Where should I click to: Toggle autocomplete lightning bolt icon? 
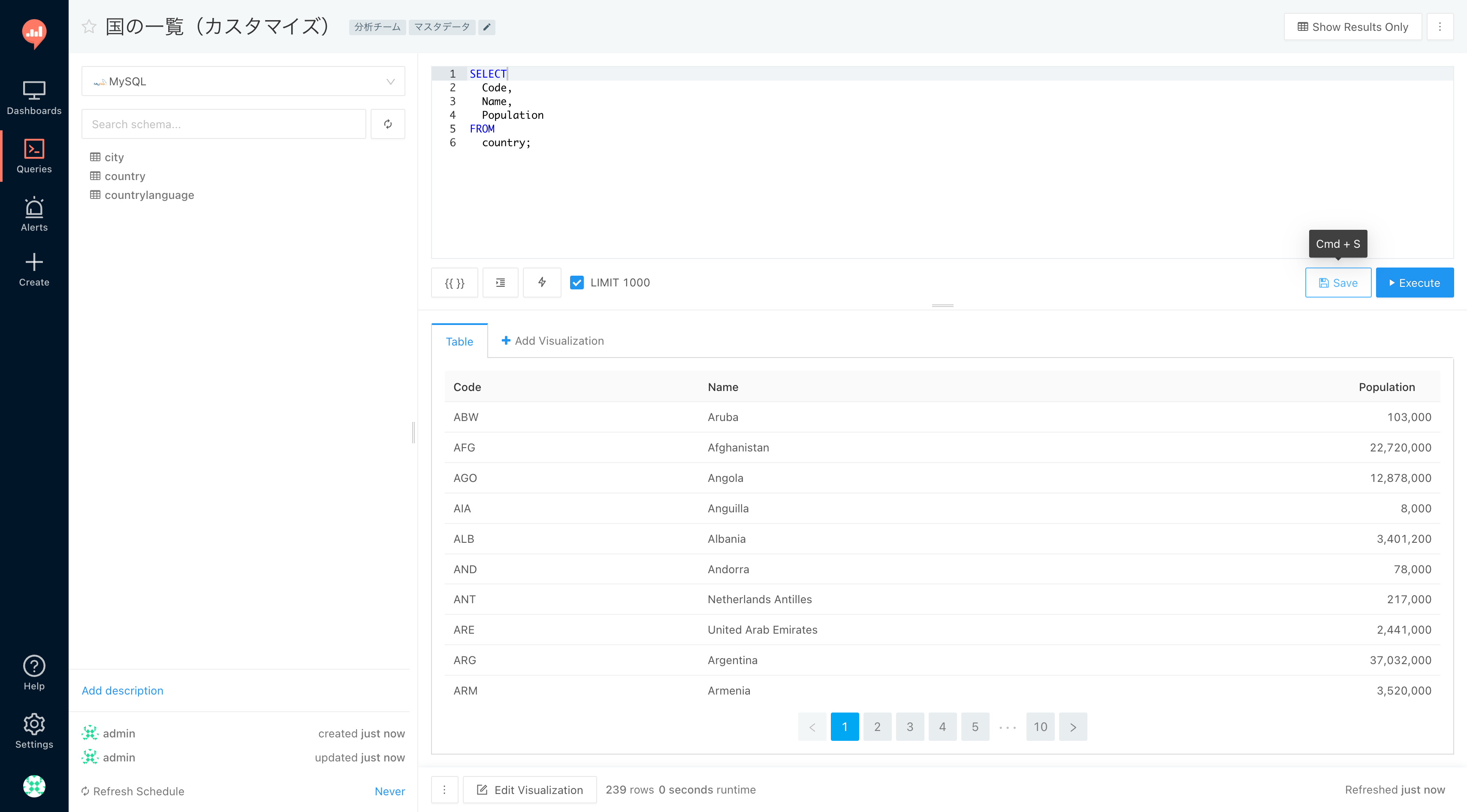[x=542, y=283]
